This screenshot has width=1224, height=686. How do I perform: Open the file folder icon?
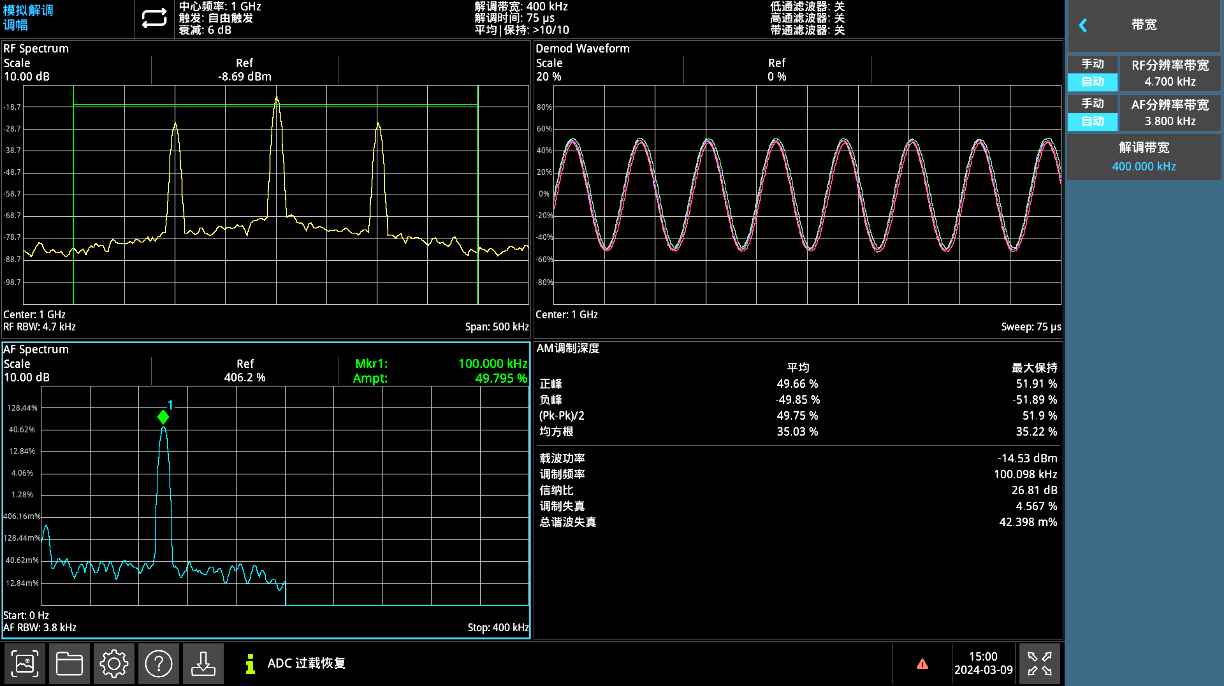70,663
